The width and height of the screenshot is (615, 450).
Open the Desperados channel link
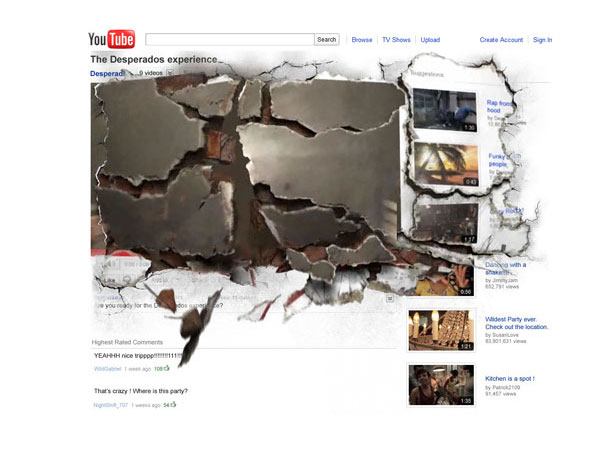pyautogui.click(x=107, y=73)
